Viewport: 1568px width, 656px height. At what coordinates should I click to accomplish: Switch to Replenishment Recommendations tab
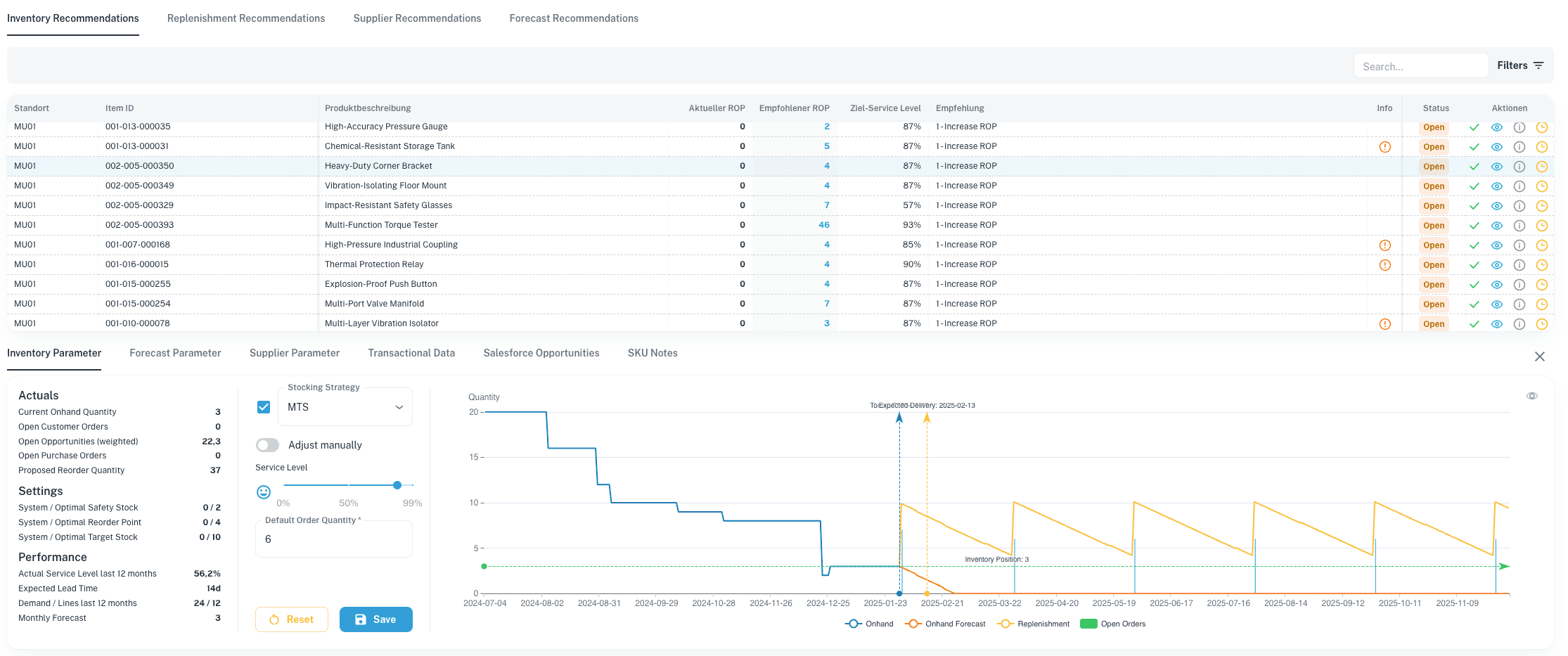click(246, 18)
